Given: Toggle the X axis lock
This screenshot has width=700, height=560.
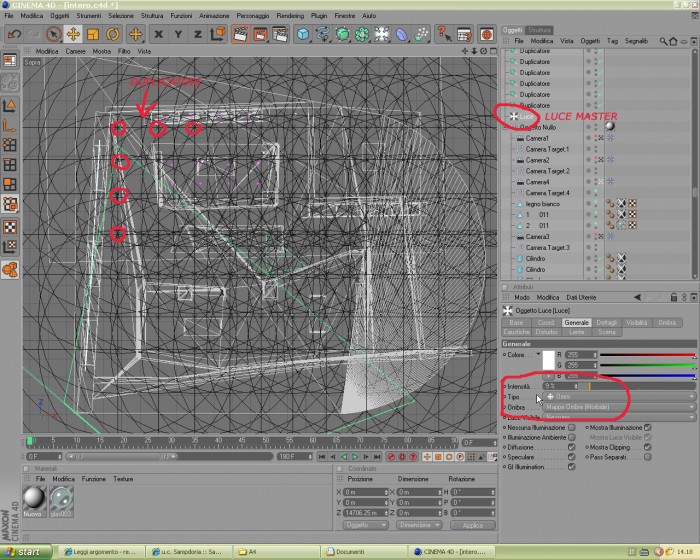Looking at the screenshot, I should coord(158,34).
